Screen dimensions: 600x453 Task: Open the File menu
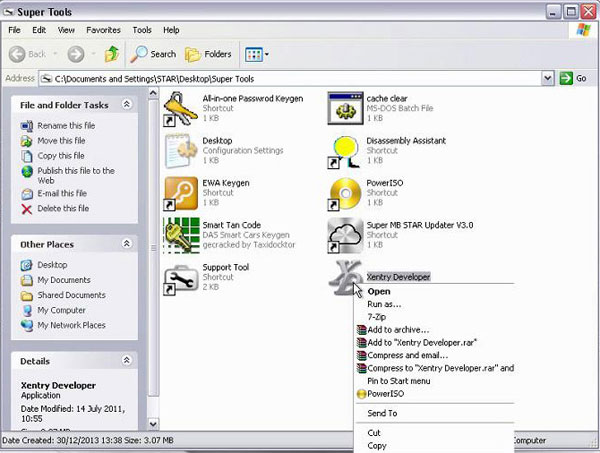coord(15,30)
